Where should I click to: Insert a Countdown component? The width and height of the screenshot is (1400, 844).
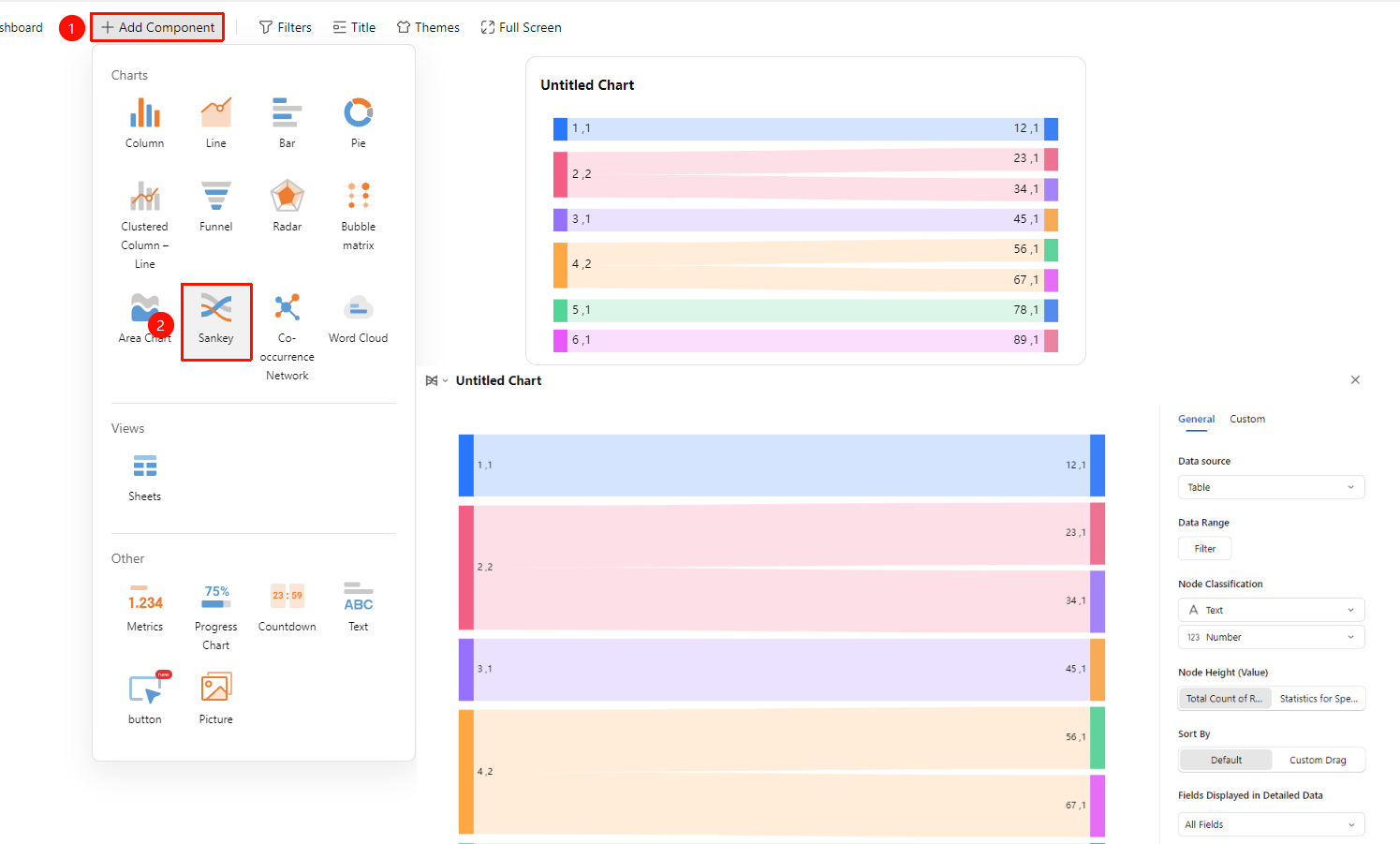click(x=287, y=606)
